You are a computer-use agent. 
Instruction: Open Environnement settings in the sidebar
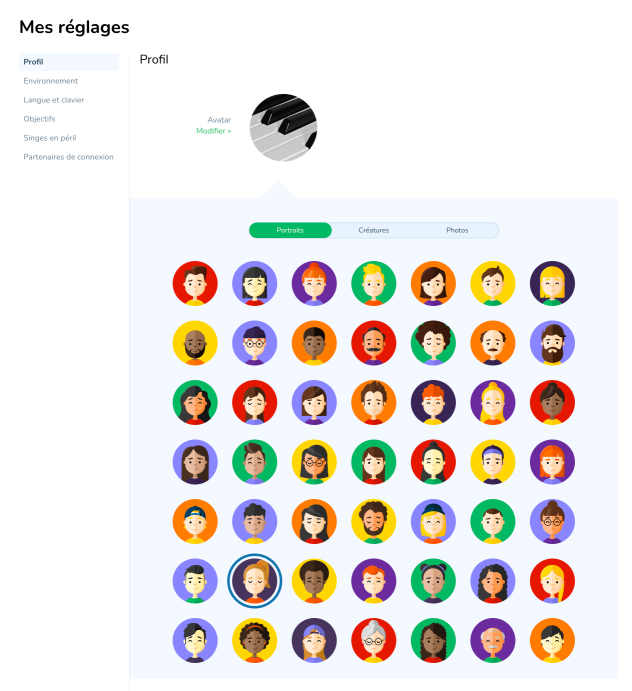point(51,81)
